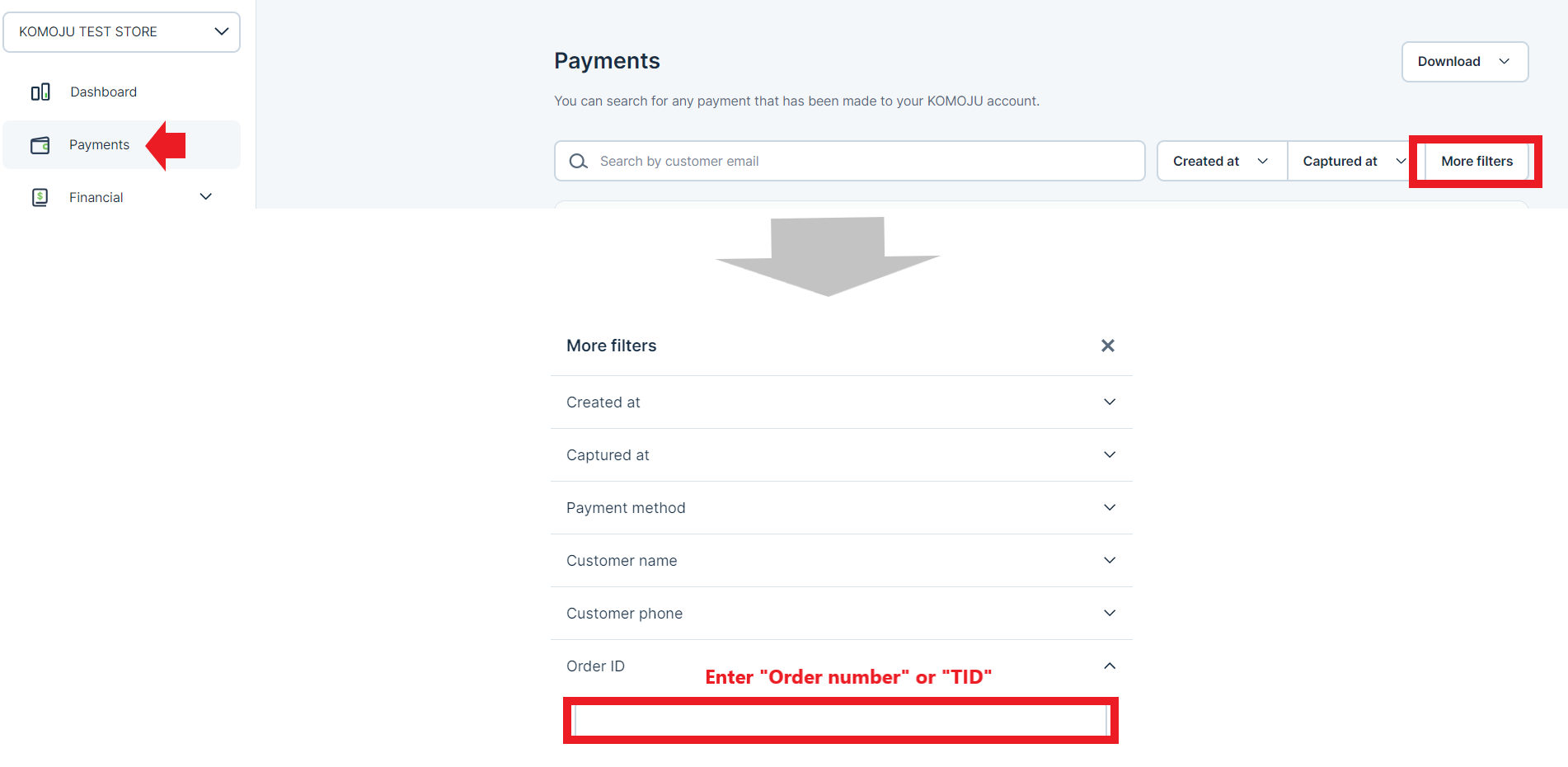Open the Captured at filter dropdown
This screenshot has height=767, width=1568.
pos(1350,162)
